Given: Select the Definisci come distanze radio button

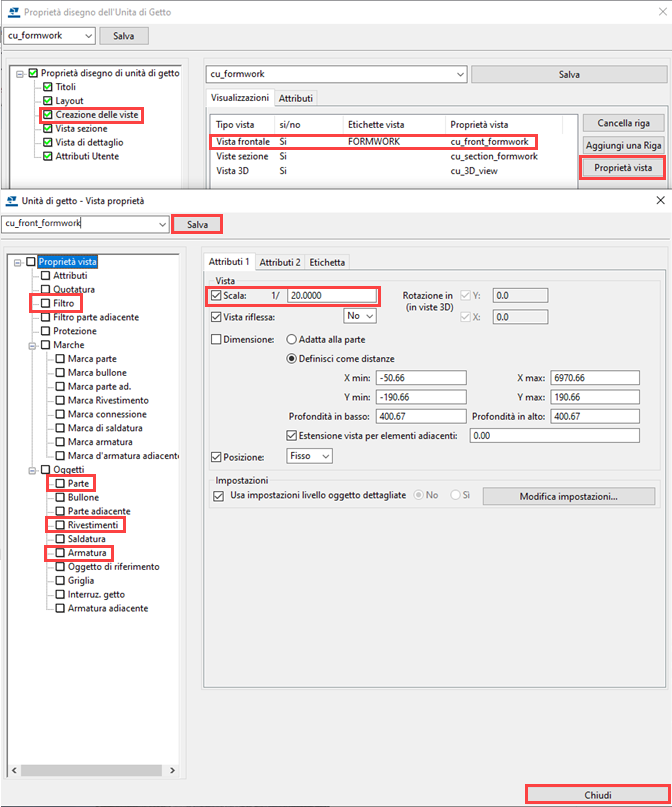Looking at the screenshot, I should click(291, 359).
